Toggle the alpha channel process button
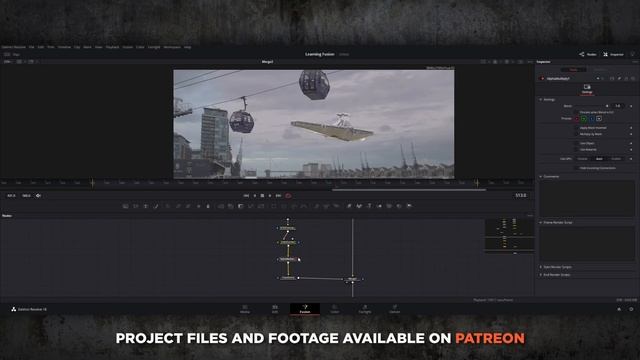 click(x=599, y=119)
